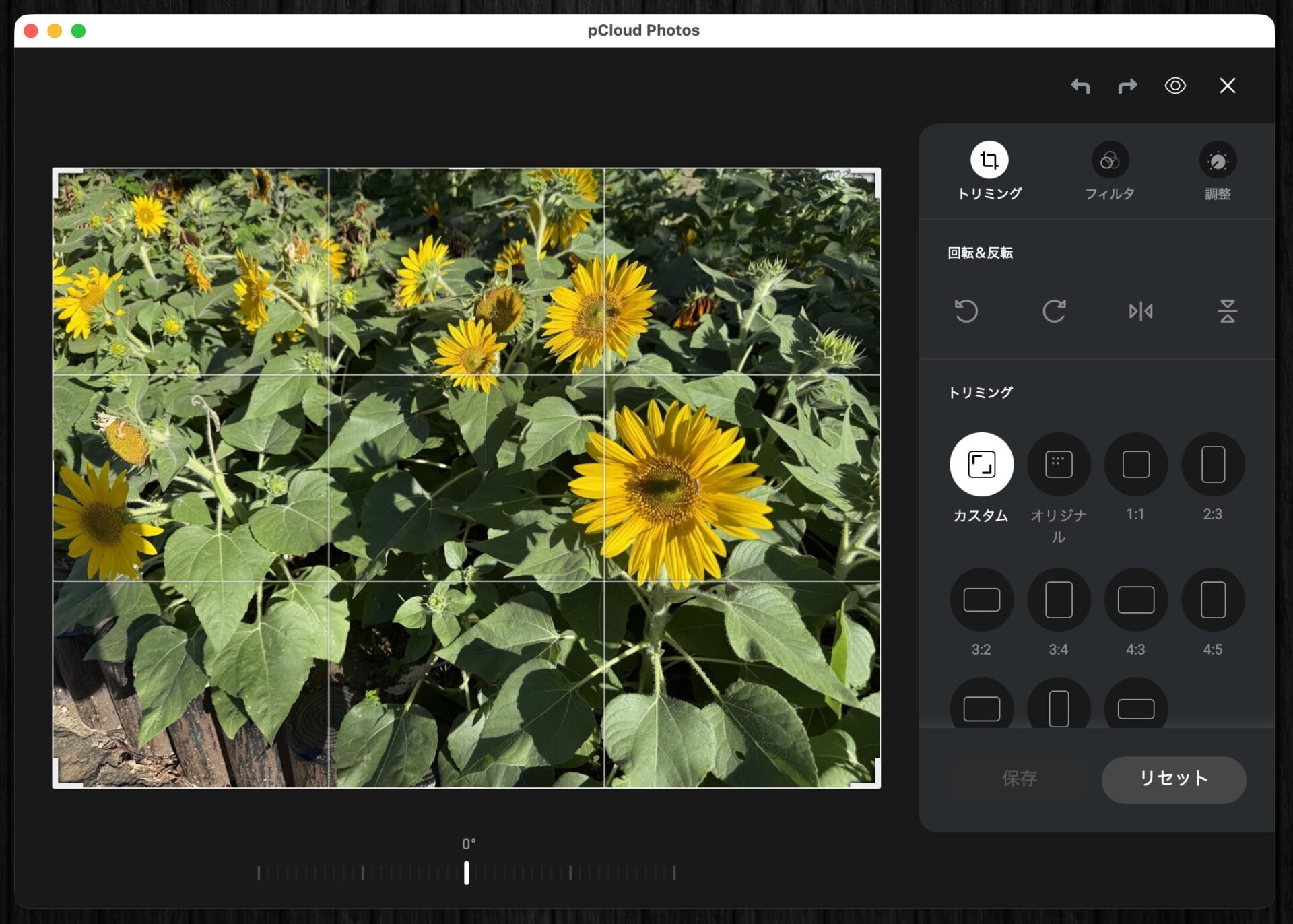Toggle the eye preview original icon

1175,86
